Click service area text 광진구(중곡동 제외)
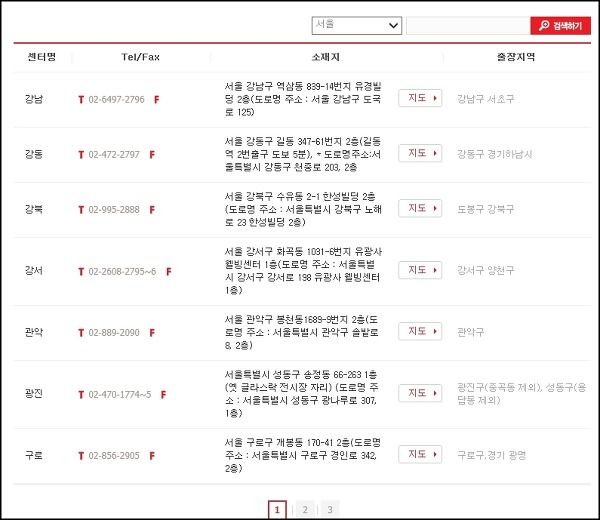This screenshot has width=600, height=520. click(x=499, y=388)
